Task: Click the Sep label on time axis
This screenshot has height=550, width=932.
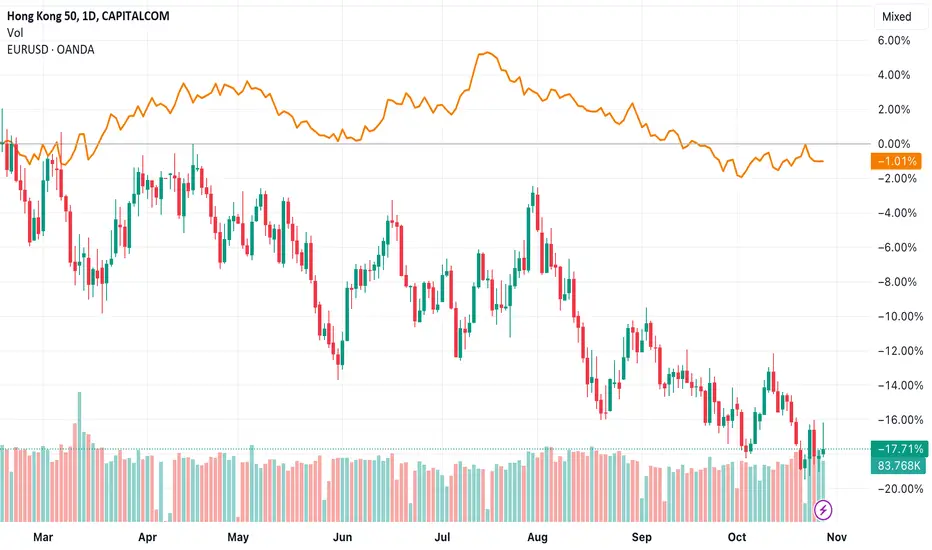Action: (641, 537)
